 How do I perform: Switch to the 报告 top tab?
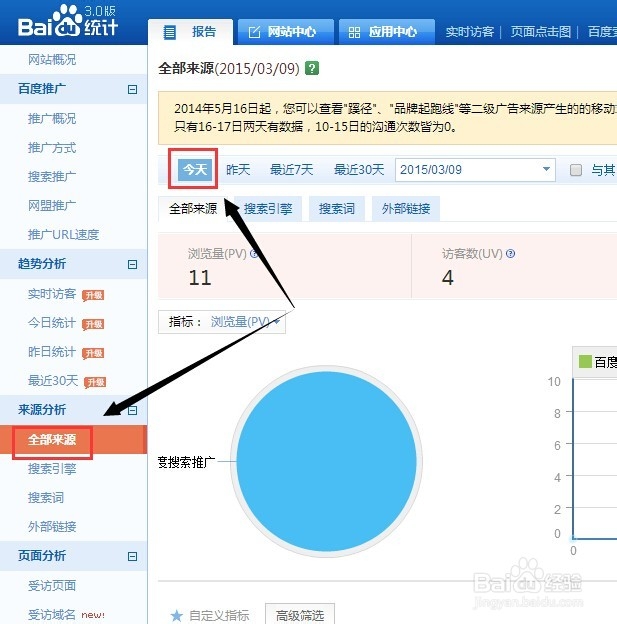tap(190, 32)
